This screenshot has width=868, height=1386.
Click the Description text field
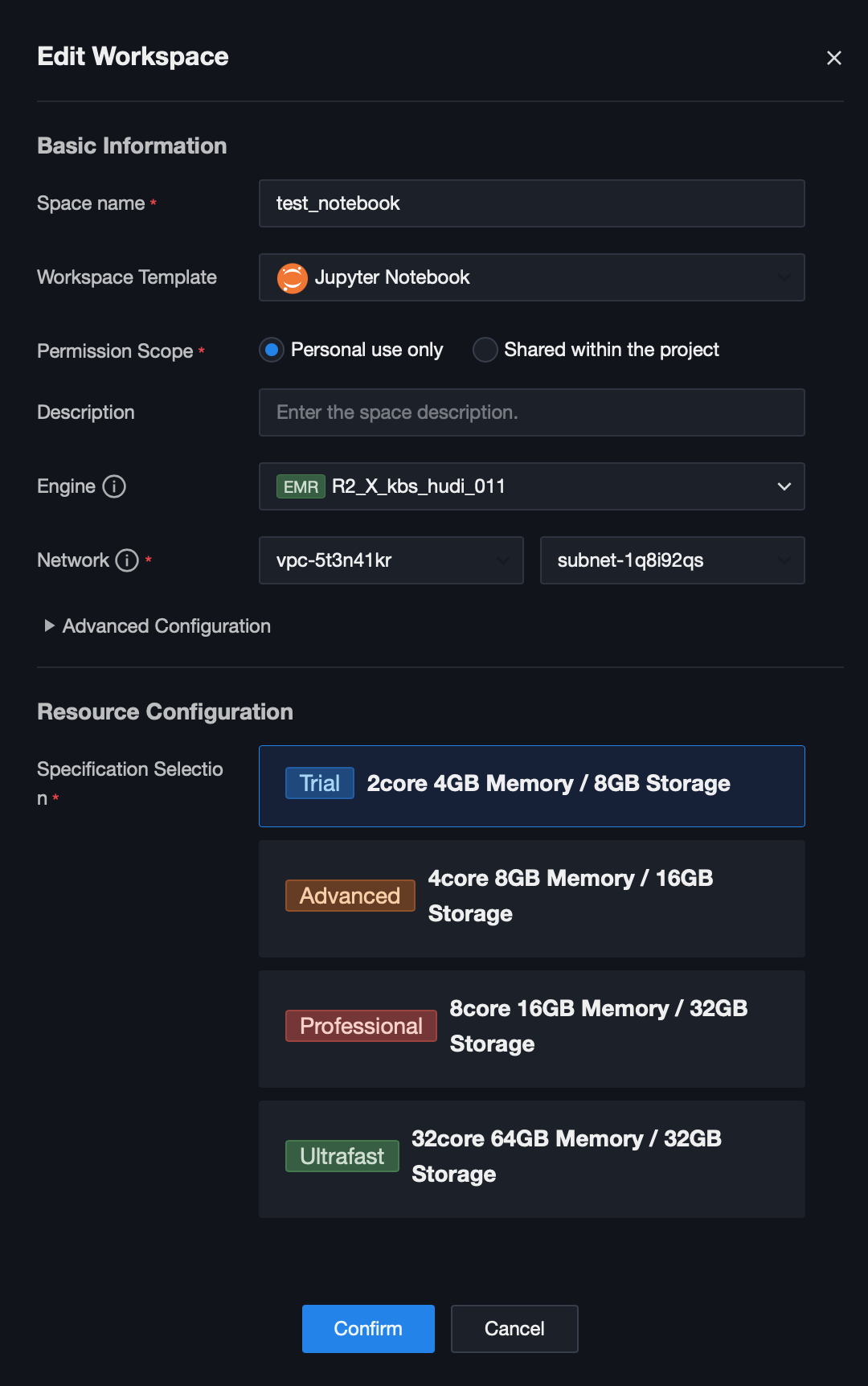click(x=531, y=412)
